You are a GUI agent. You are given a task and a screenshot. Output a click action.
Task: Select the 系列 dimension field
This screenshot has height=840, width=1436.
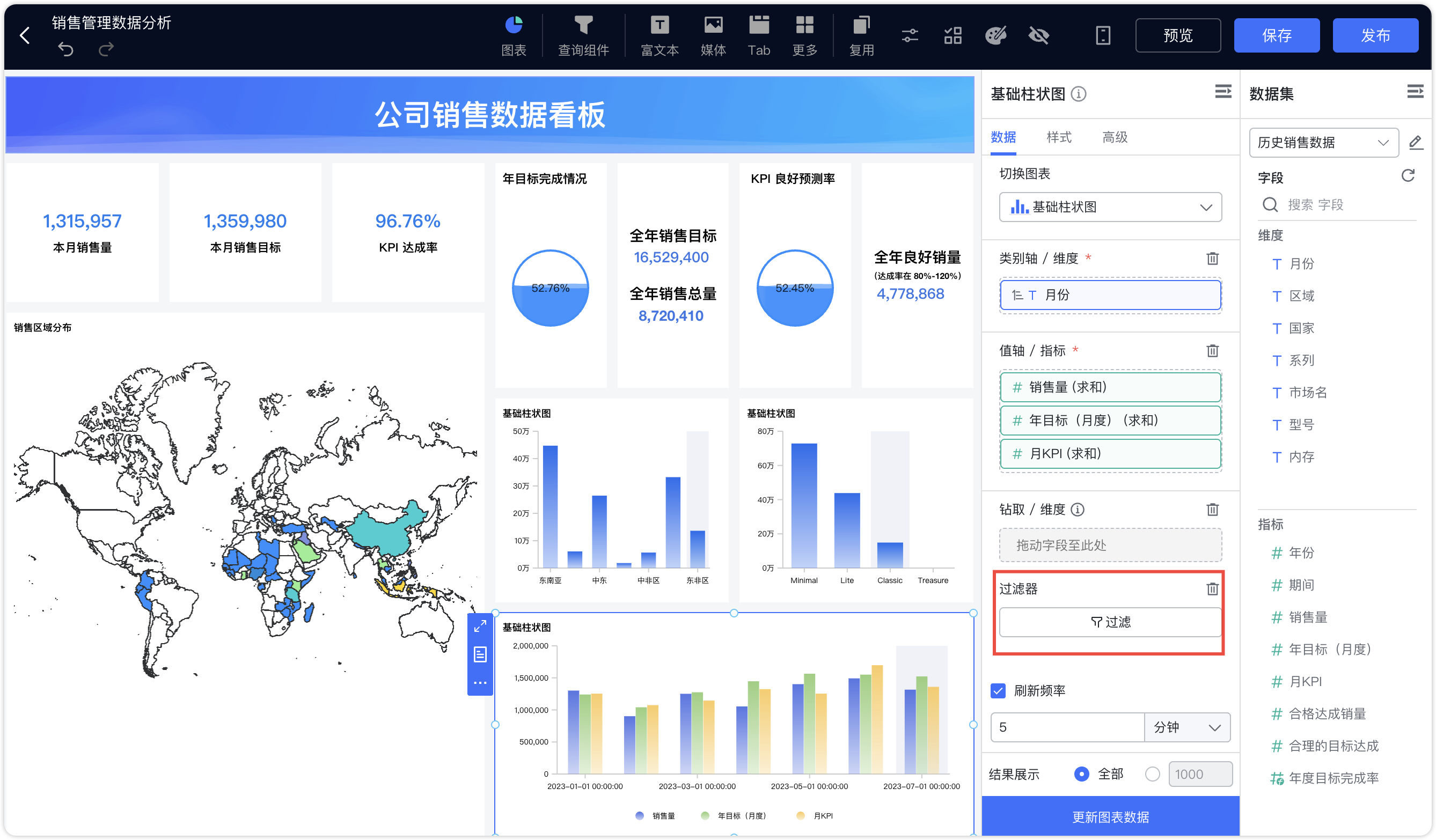[1300, 360]
